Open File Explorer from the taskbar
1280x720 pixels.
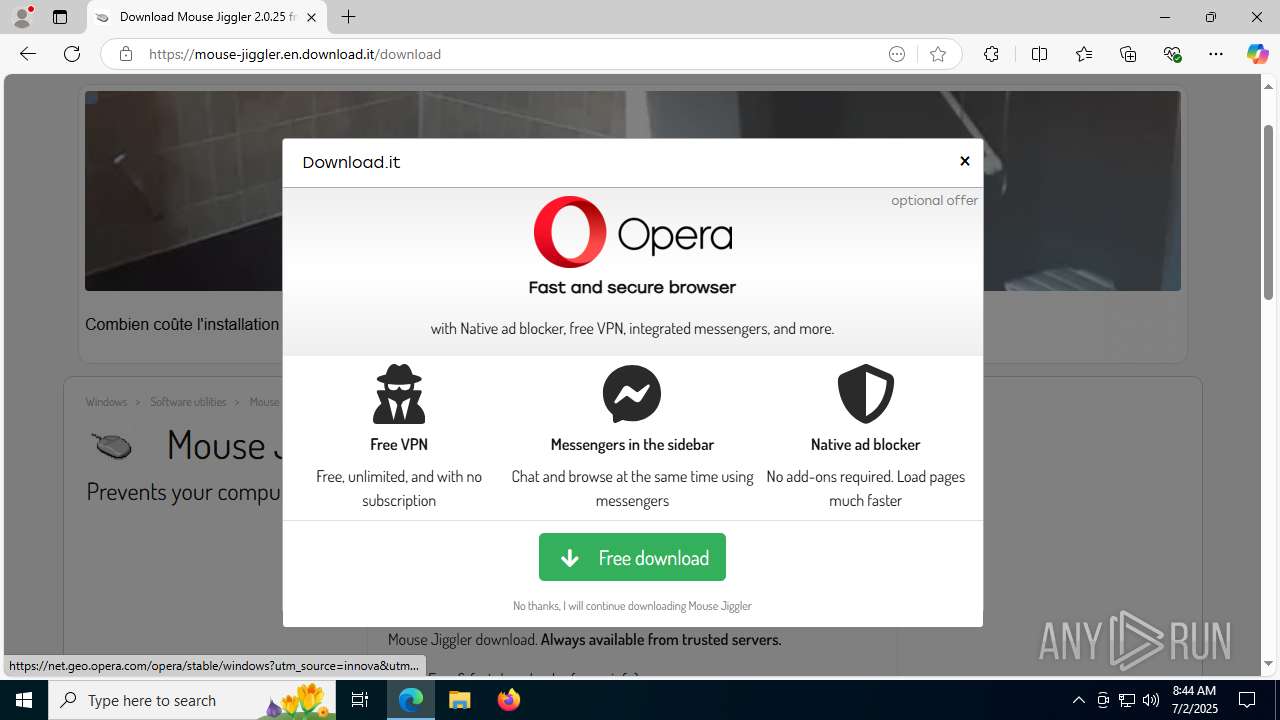click(x=460, y=700)
